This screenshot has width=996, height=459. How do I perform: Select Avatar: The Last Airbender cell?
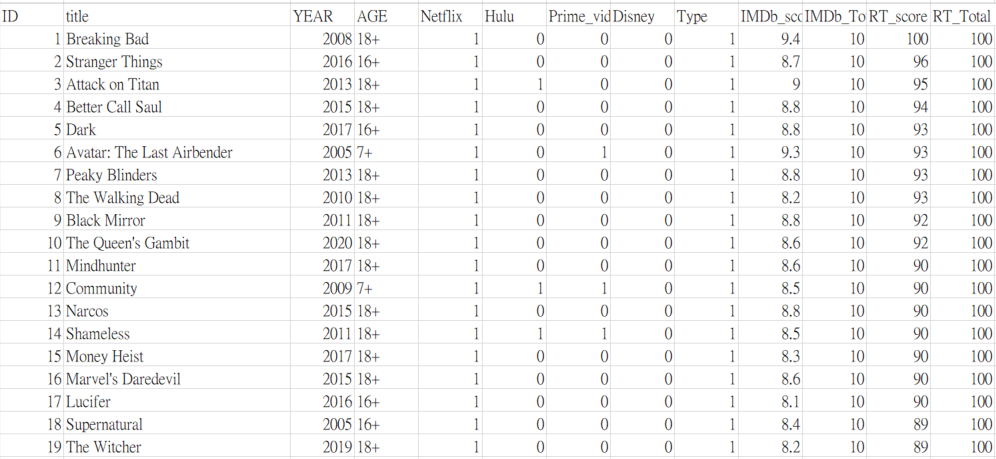177,152
